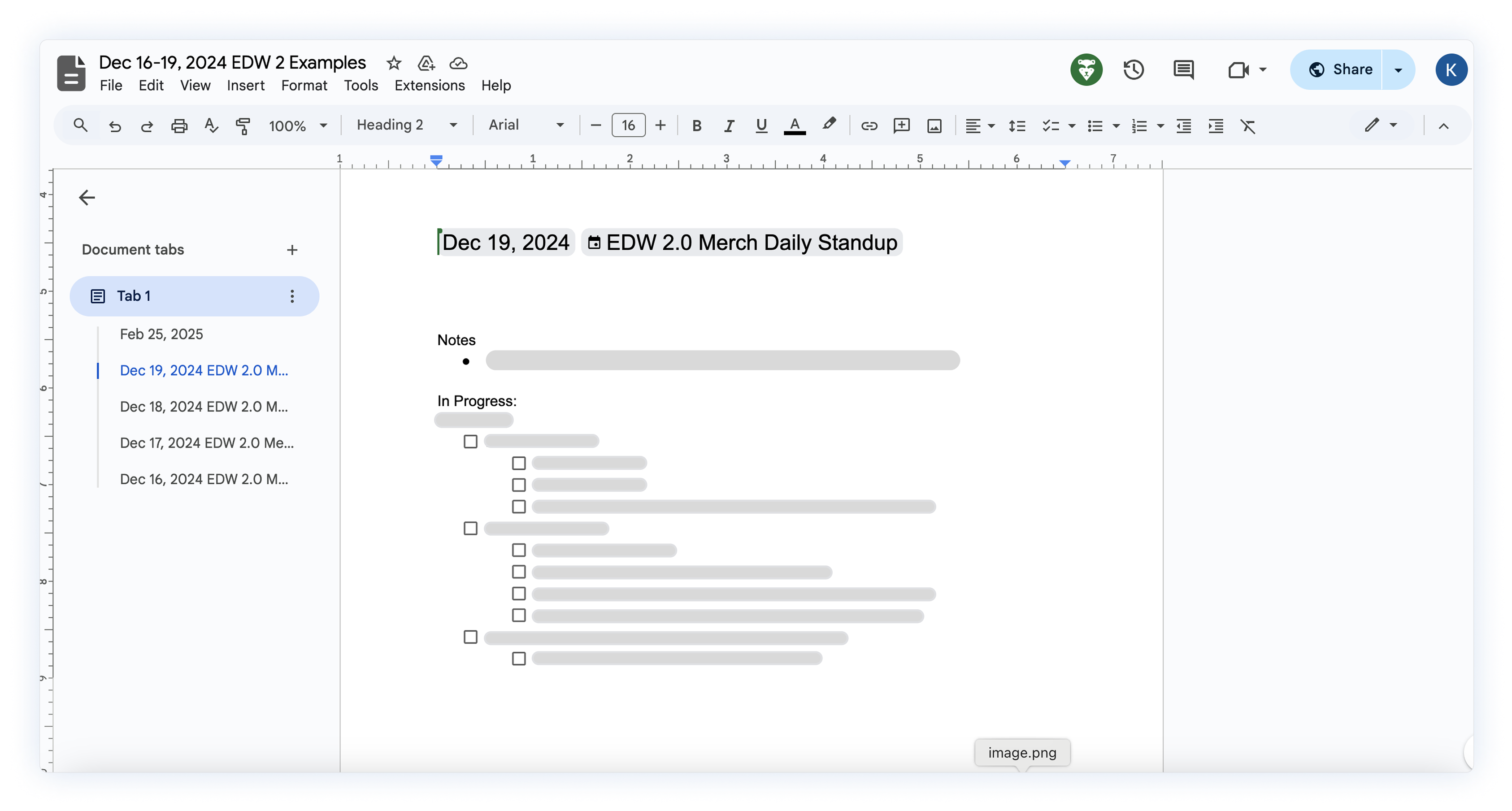Open the Heading 2 style dropdown

point(406,125)
